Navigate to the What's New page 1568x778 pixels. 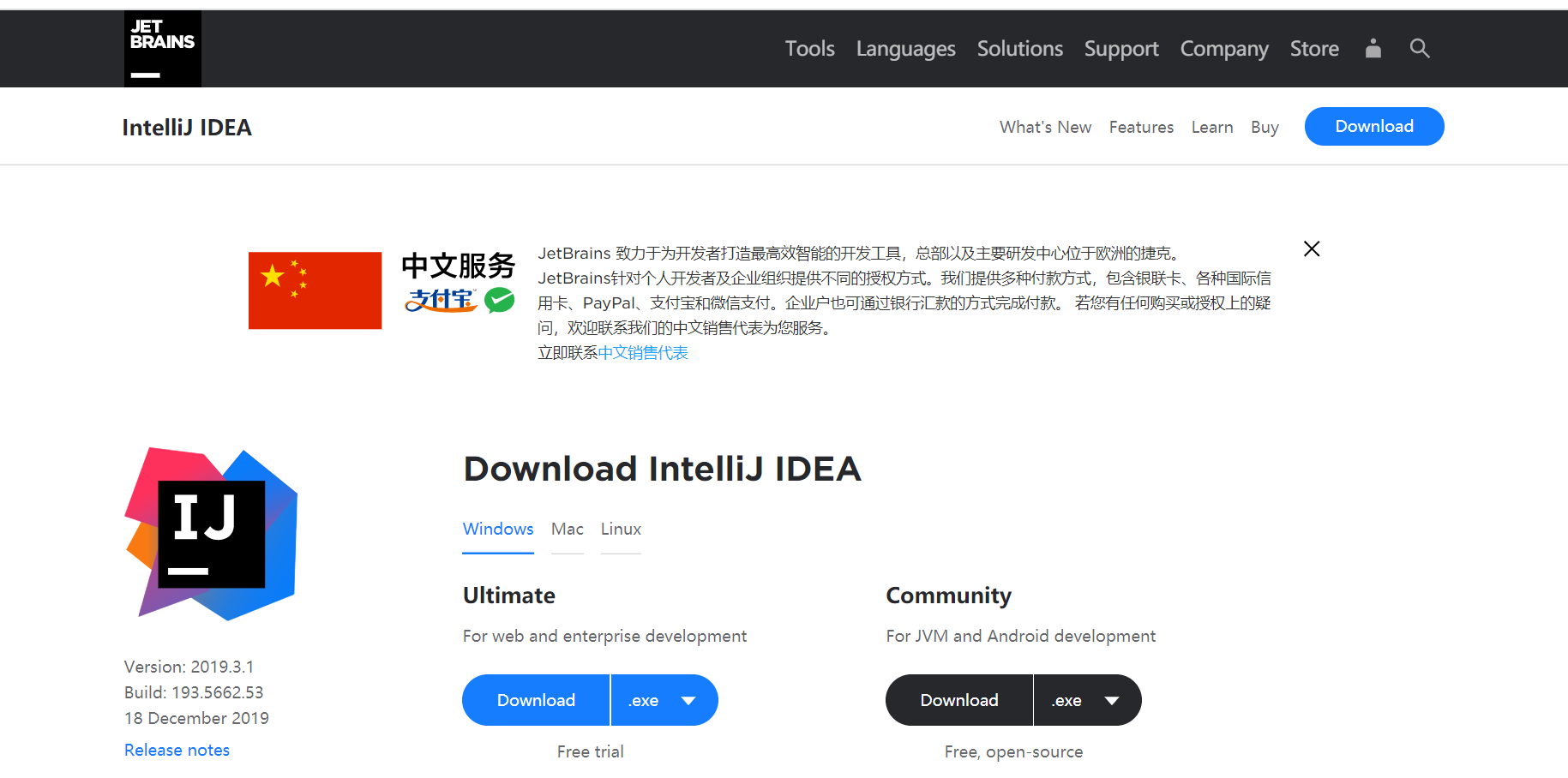click(x=1045, y=126)
